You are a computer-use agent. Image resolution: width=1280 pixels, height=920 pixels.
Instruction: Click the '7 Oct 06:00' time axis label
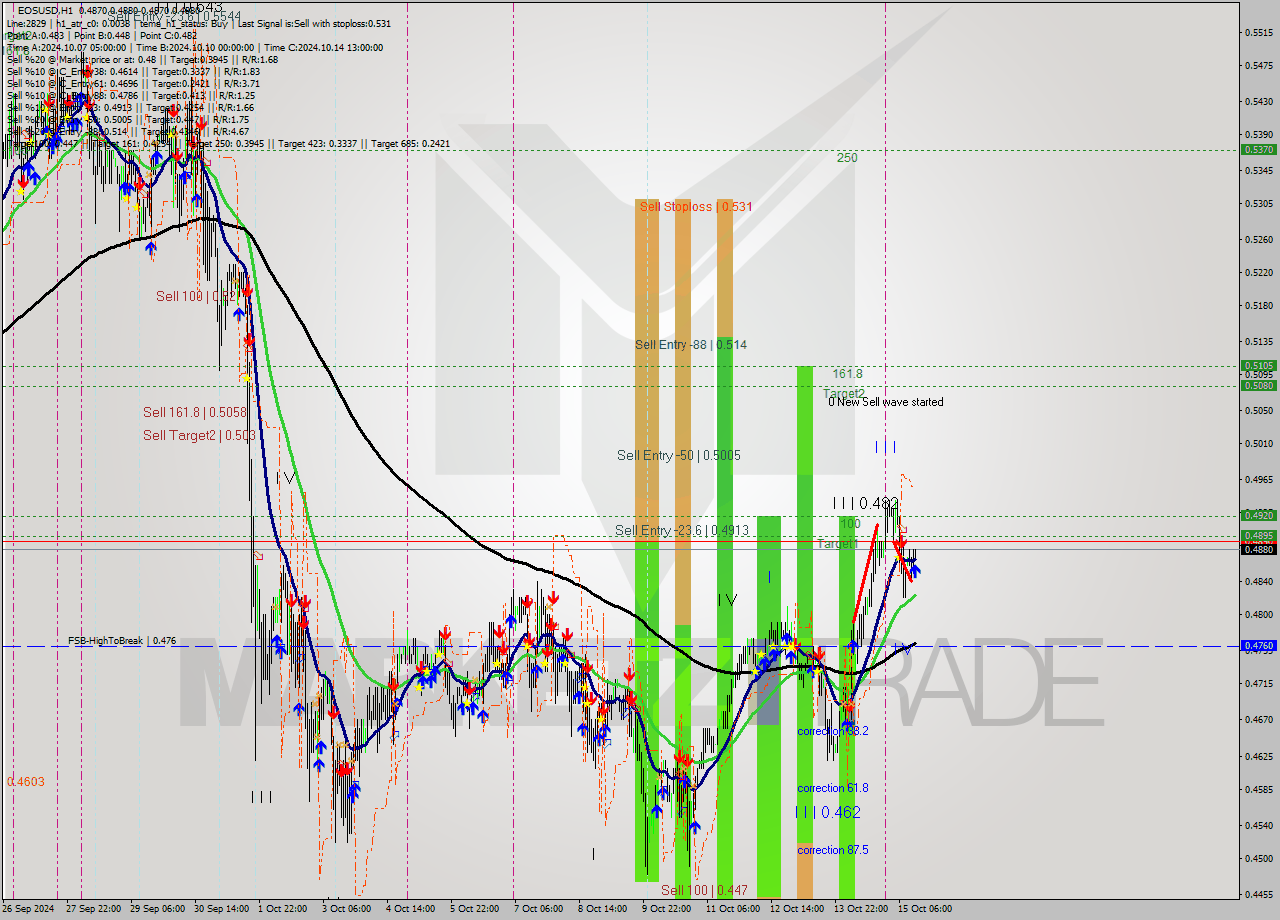click(538, 909)
